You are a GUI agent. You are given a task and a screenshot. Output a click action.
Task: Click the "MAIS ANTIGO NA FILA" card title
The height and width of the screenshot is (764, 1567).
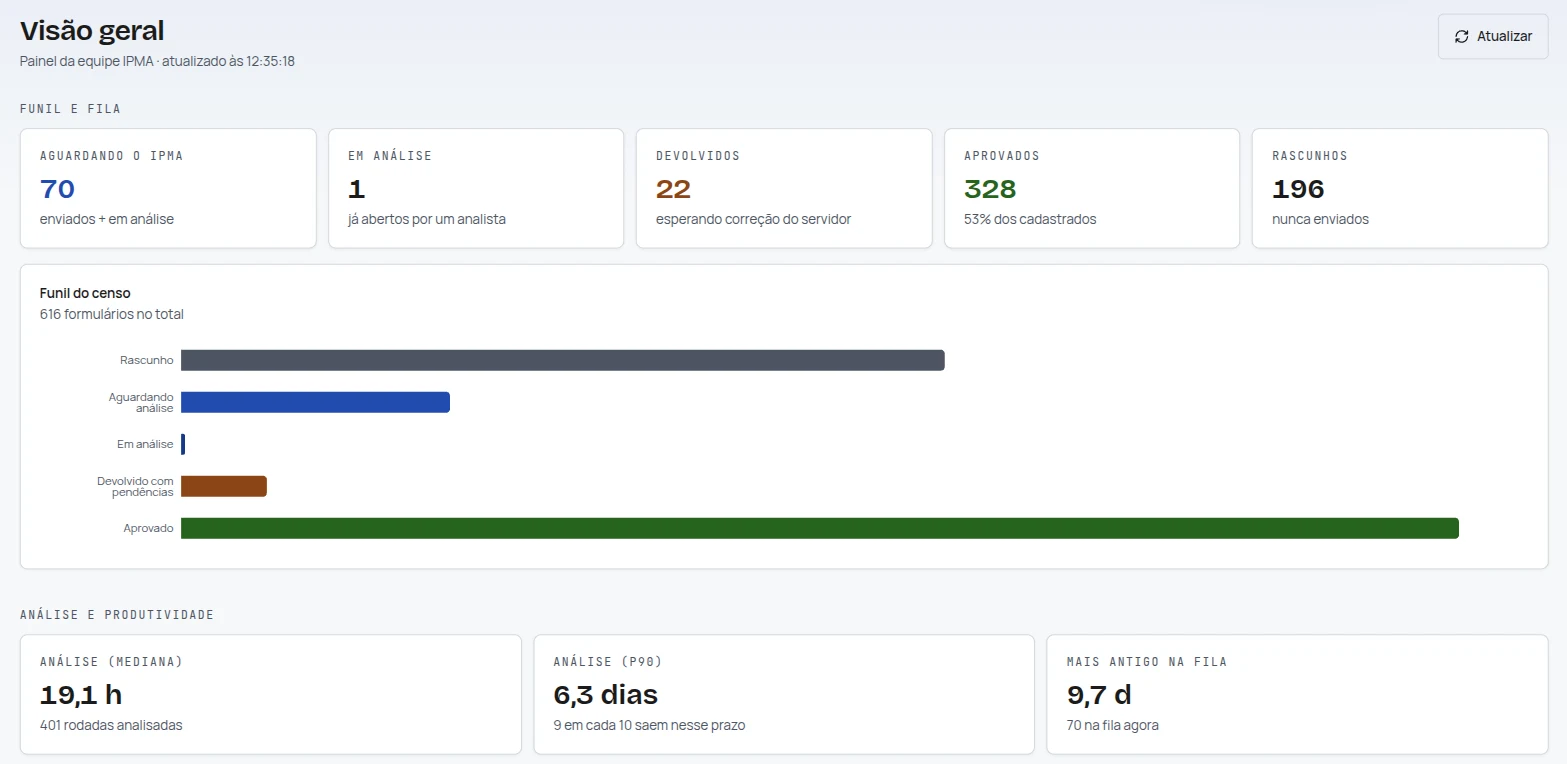pos(1147,662)
